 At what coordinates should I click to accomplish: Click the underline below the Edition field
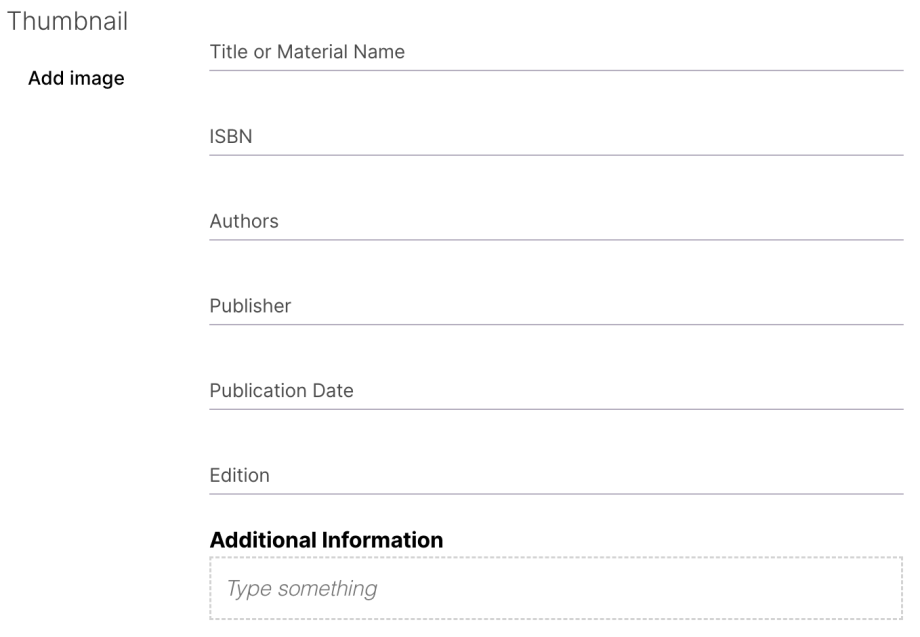point(555,493)
